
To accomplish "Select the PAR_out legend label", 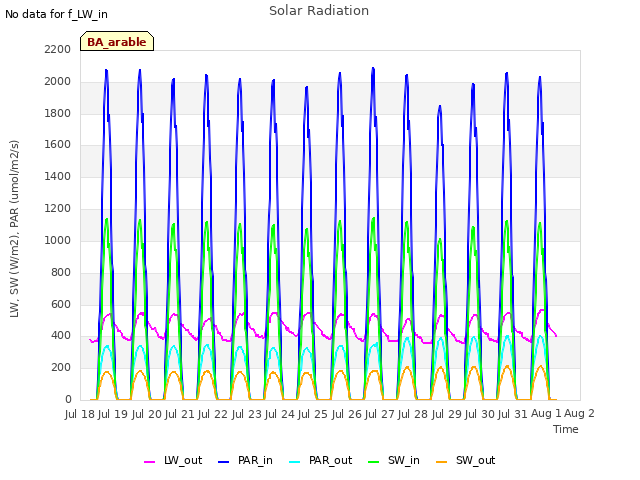I will [330, 460].
